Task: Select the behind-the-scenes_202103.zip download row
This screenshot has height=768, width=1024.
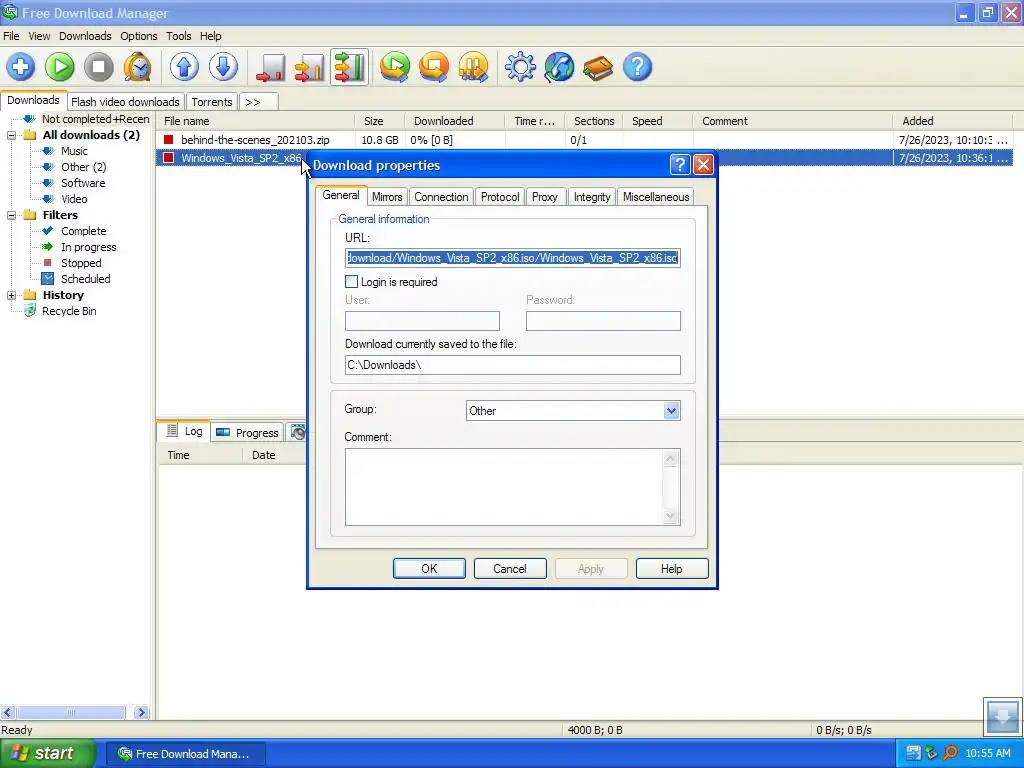Action: pyautogui.click(x=584, y=140)
